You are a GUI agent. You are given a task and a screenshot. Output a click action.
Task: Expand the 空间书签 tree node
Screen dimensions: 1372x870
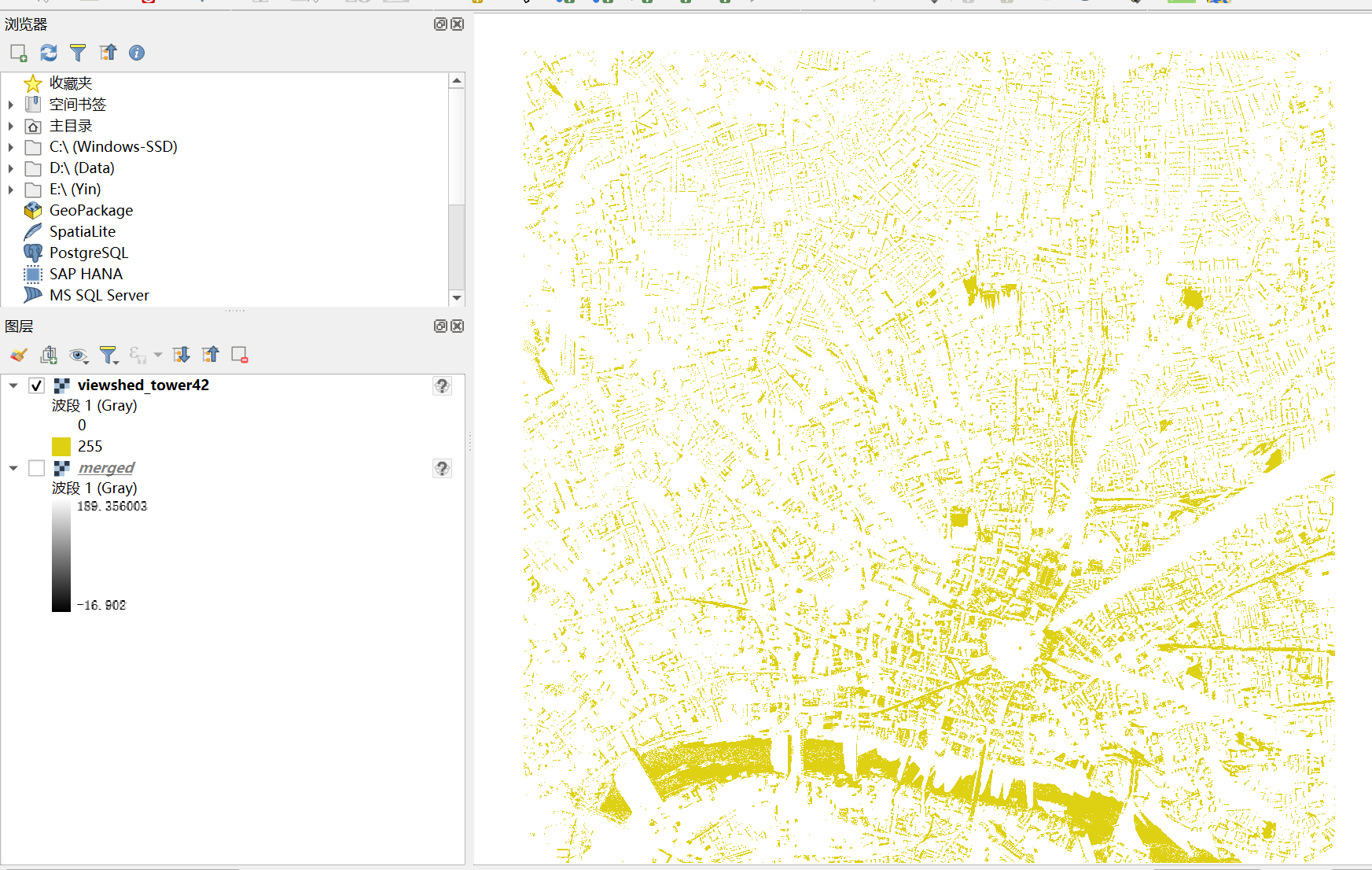(11, 105)
